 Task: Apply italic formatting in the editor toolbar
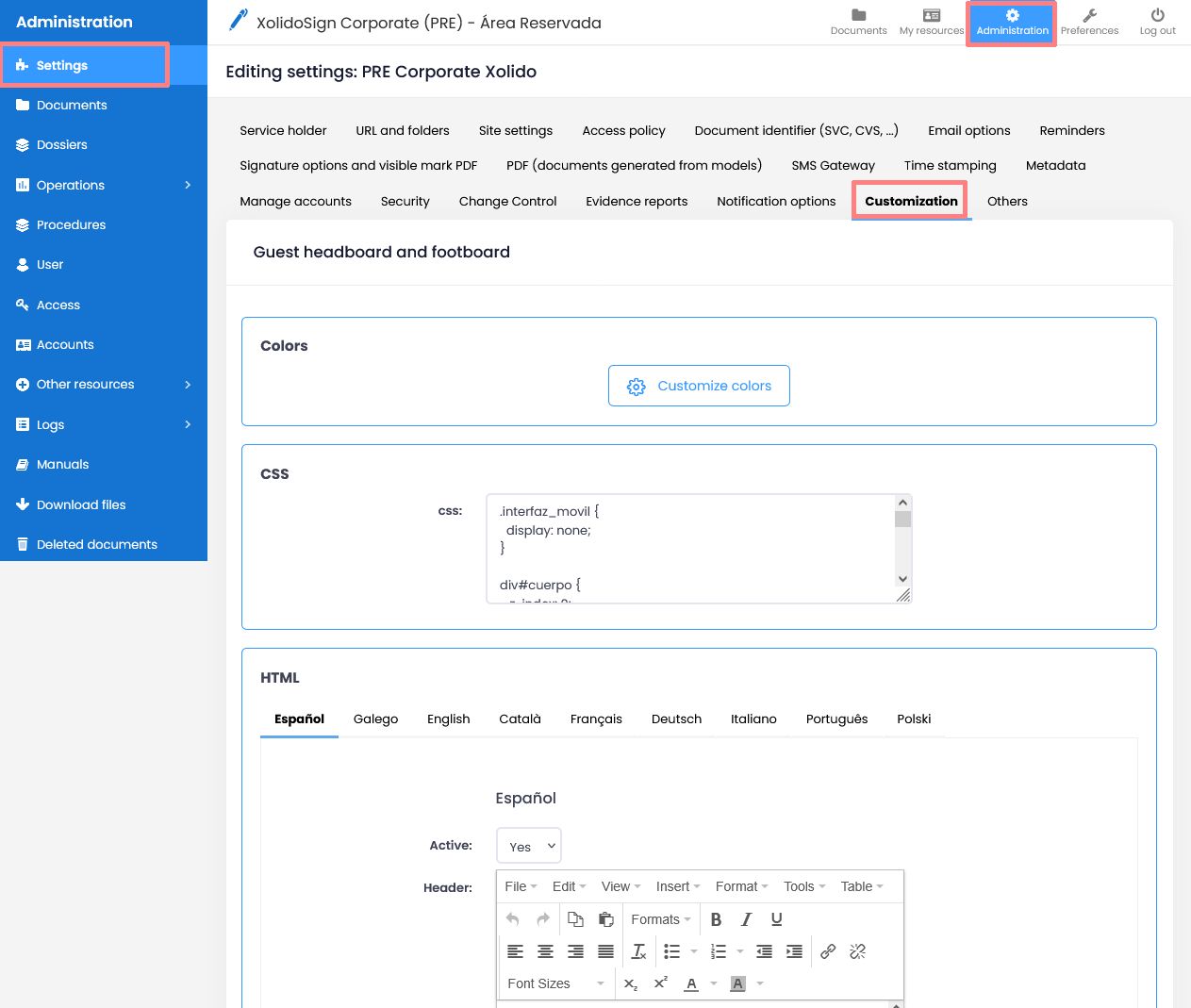pos(746,919)
